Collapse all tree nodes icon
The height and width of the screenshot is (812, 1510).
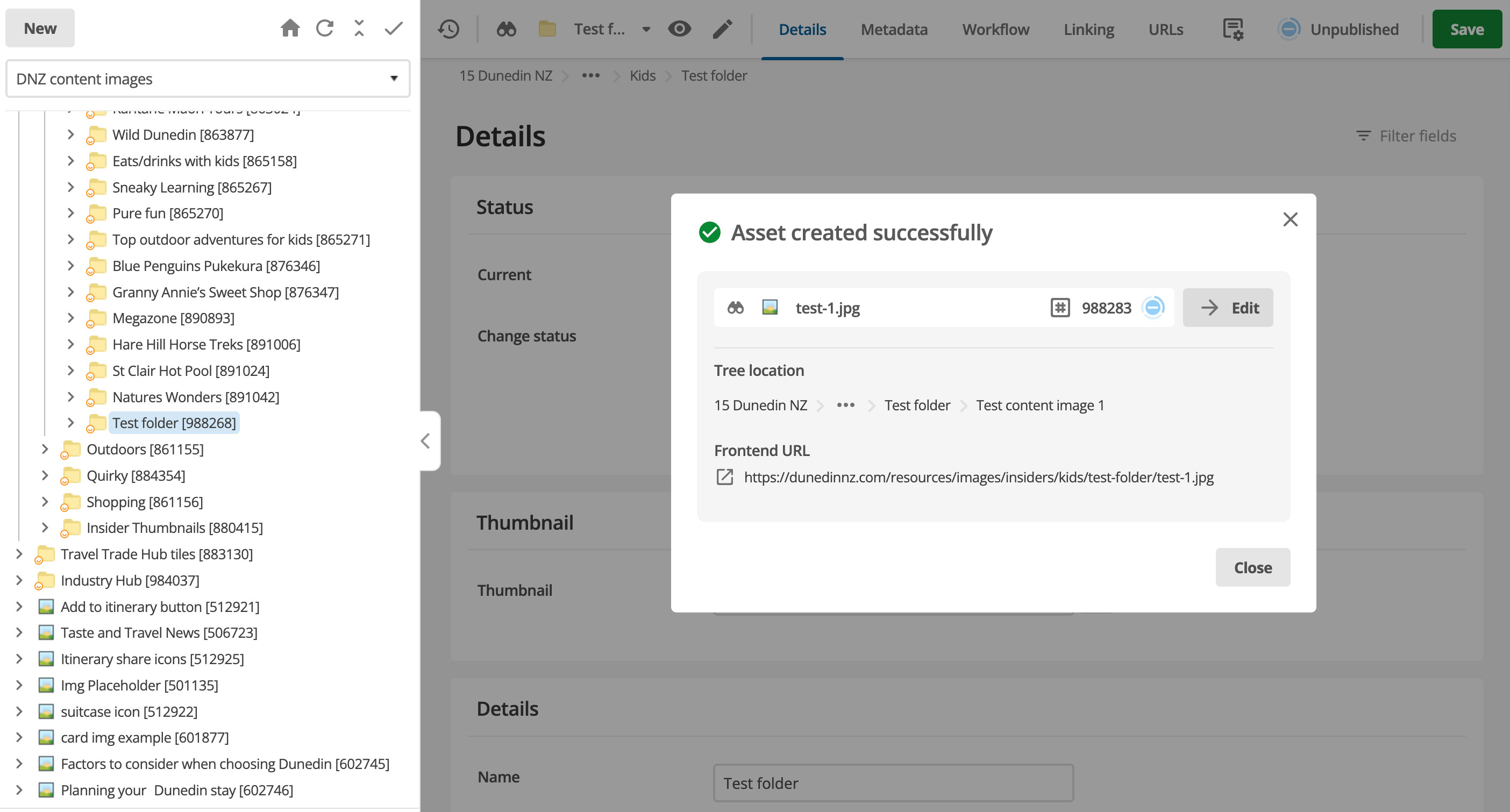click(x=359, y=28)
